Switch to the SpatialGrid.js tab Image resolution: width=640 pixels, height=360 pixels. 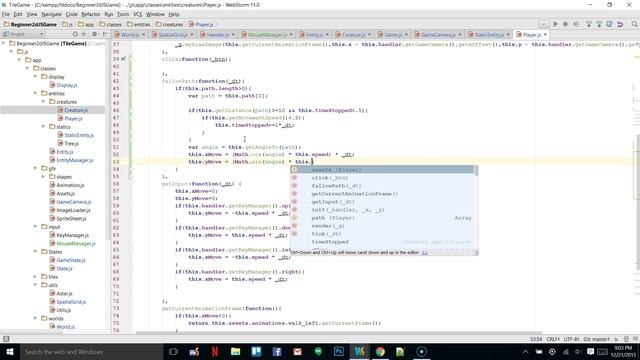coord(172,35)
